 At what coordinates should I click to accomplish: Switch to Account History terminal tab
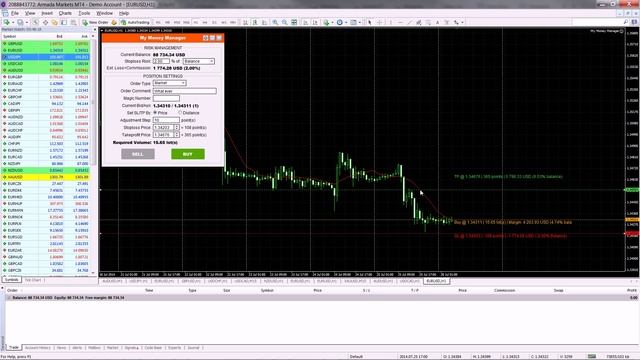click(38, 348)
